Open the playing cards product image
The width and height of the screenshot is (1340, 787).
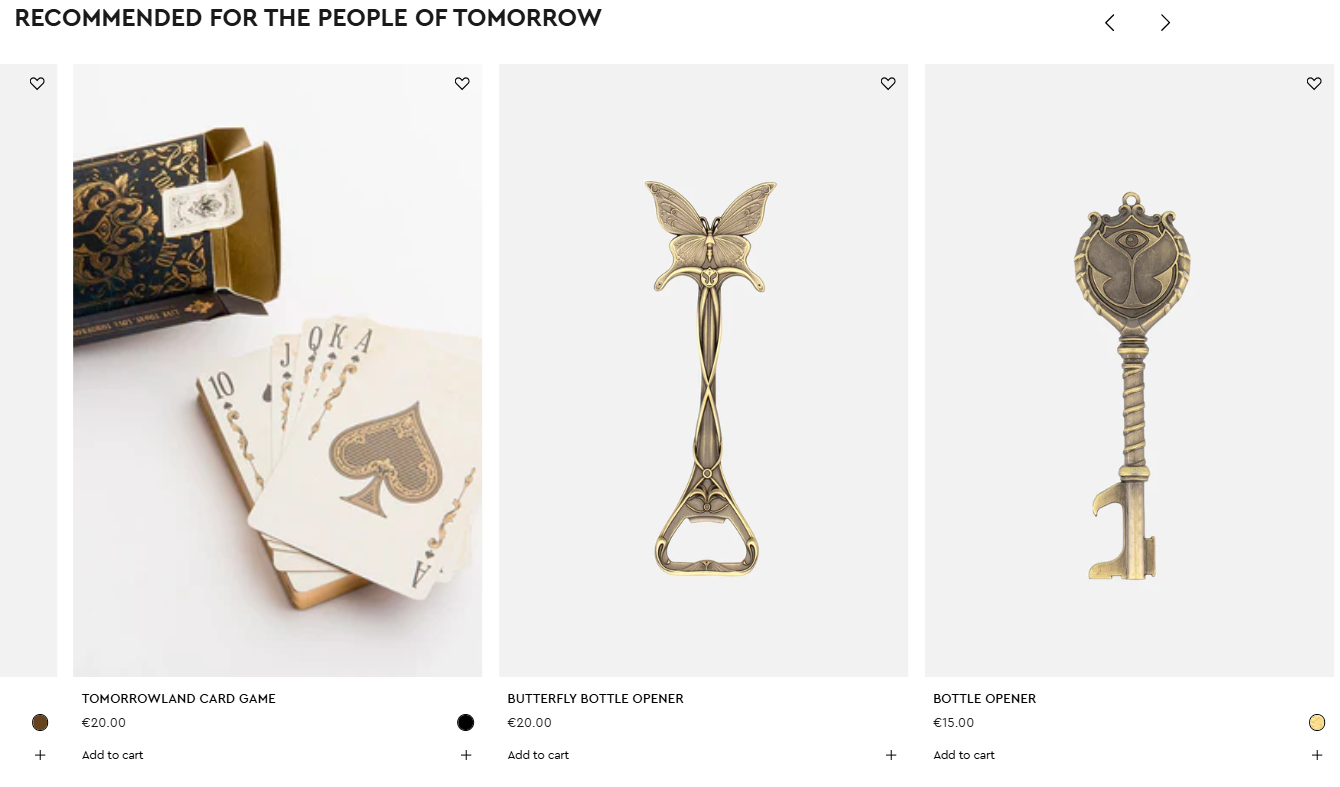tap(278, 370)
